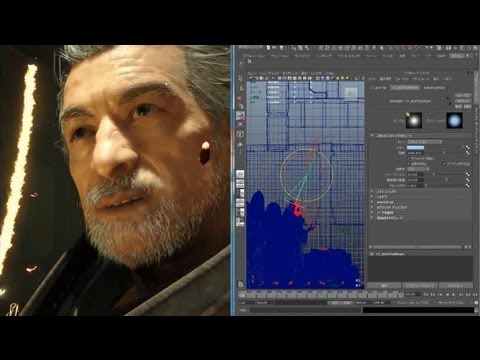Open map button beside Dropoff attribute
This screenshot has height=363, width=483.
[x=468, y=185]
